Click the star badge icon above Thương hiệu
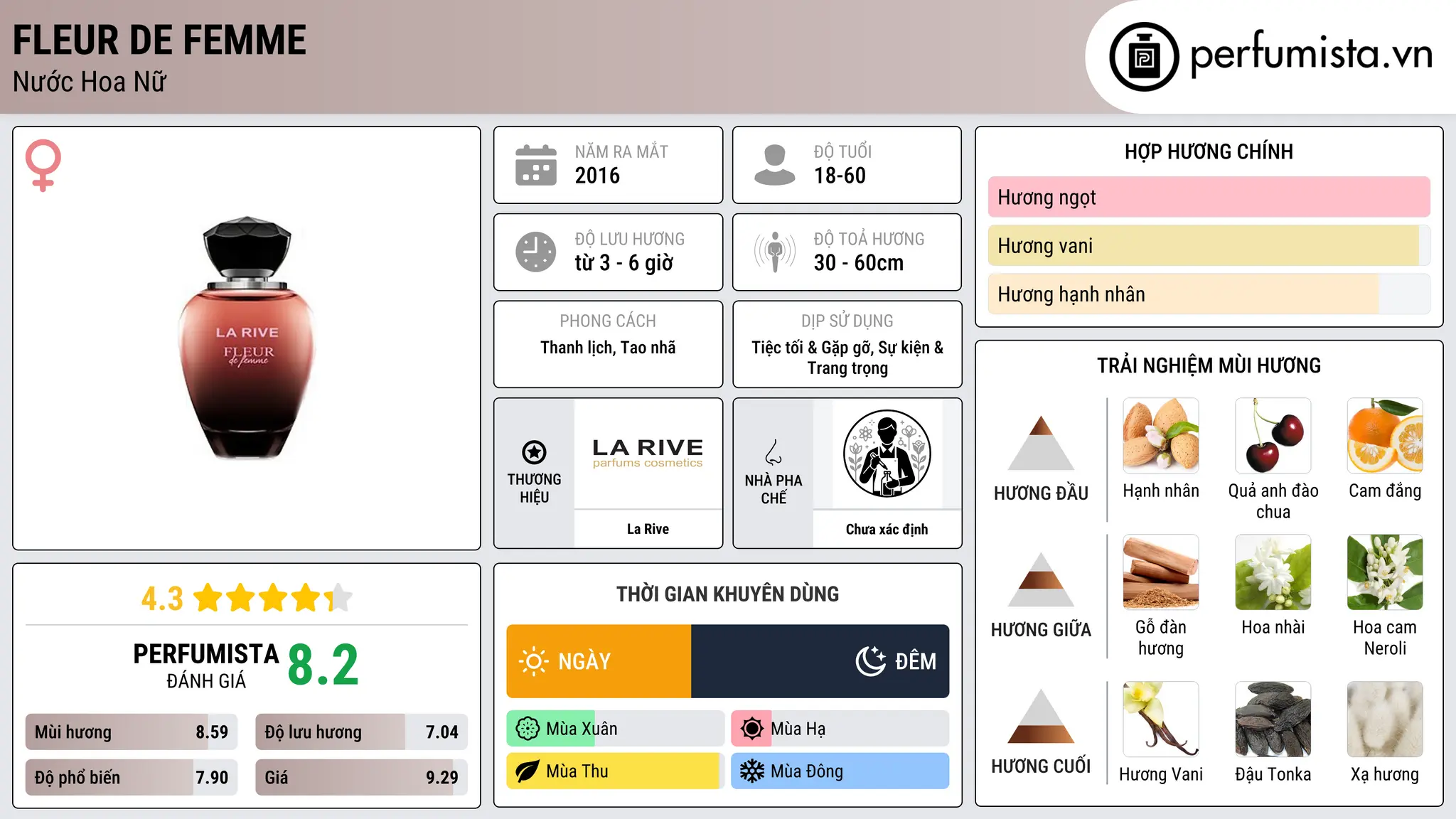 pyautogui.click(x=534, y=452)
